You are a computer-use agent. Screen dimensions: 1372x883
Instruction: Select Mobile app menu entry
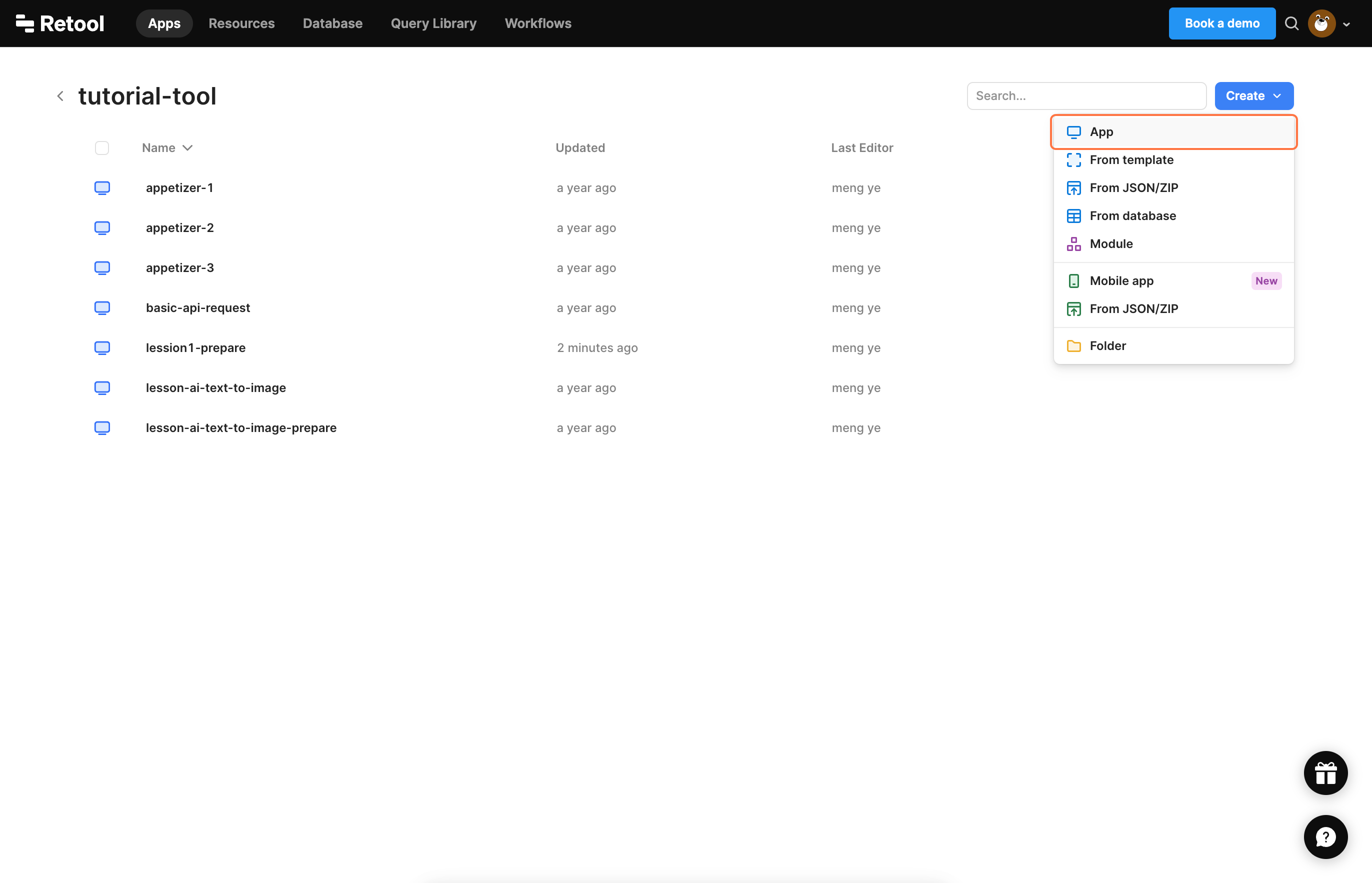(1121, 281)
